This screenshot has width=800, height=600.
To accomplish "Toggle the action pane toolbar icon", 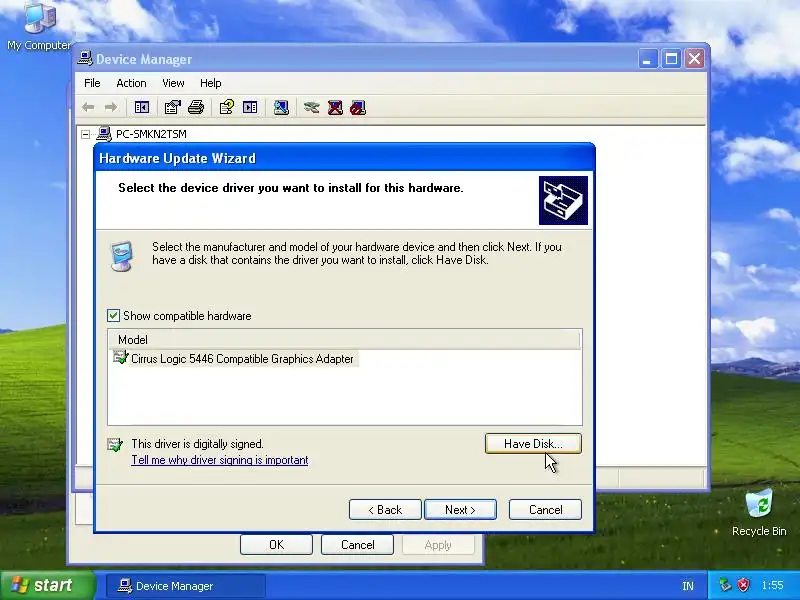I will coord(250,108).
